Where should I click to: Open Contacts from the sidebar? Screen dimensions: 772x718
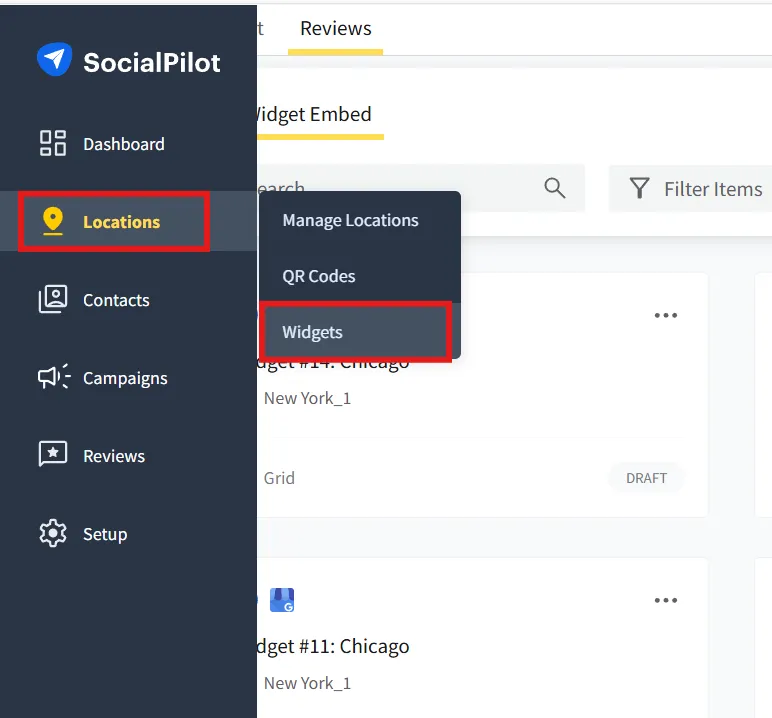(x=116, y=300)
